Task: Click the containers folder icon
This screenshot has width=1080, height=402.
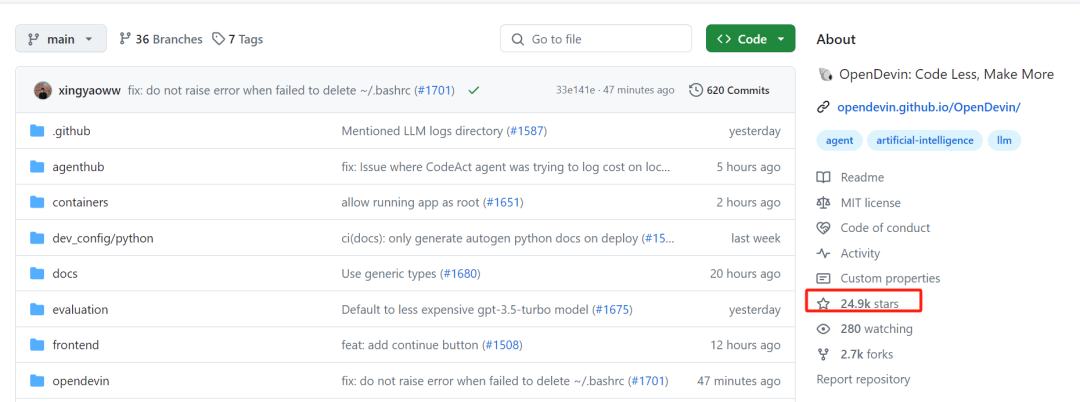Action: coord(37,202)
